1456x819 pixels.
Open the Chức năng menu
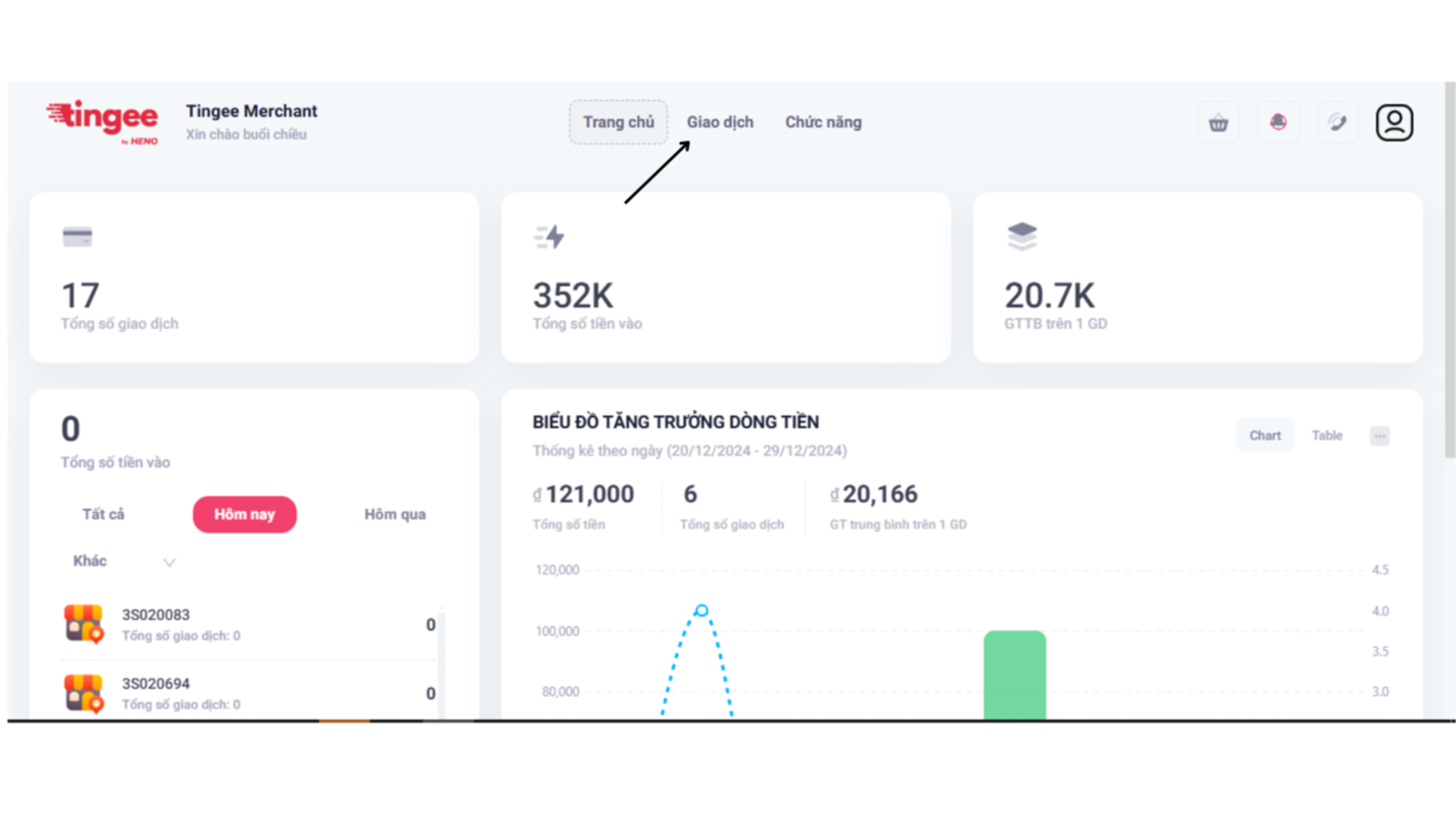click(823, 122)
